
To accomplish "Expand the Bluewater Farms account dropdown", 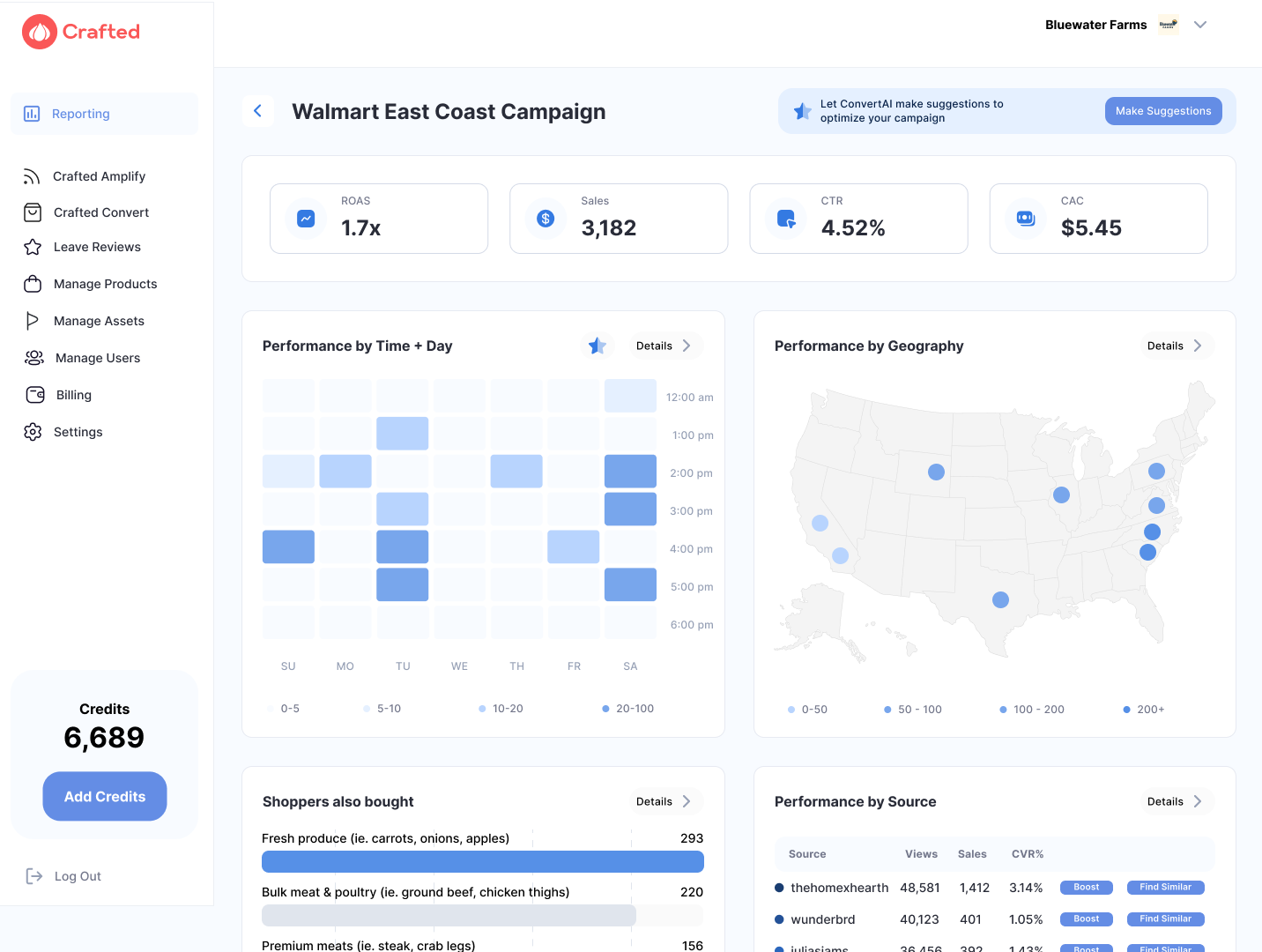I will (x=1200, y=25).
